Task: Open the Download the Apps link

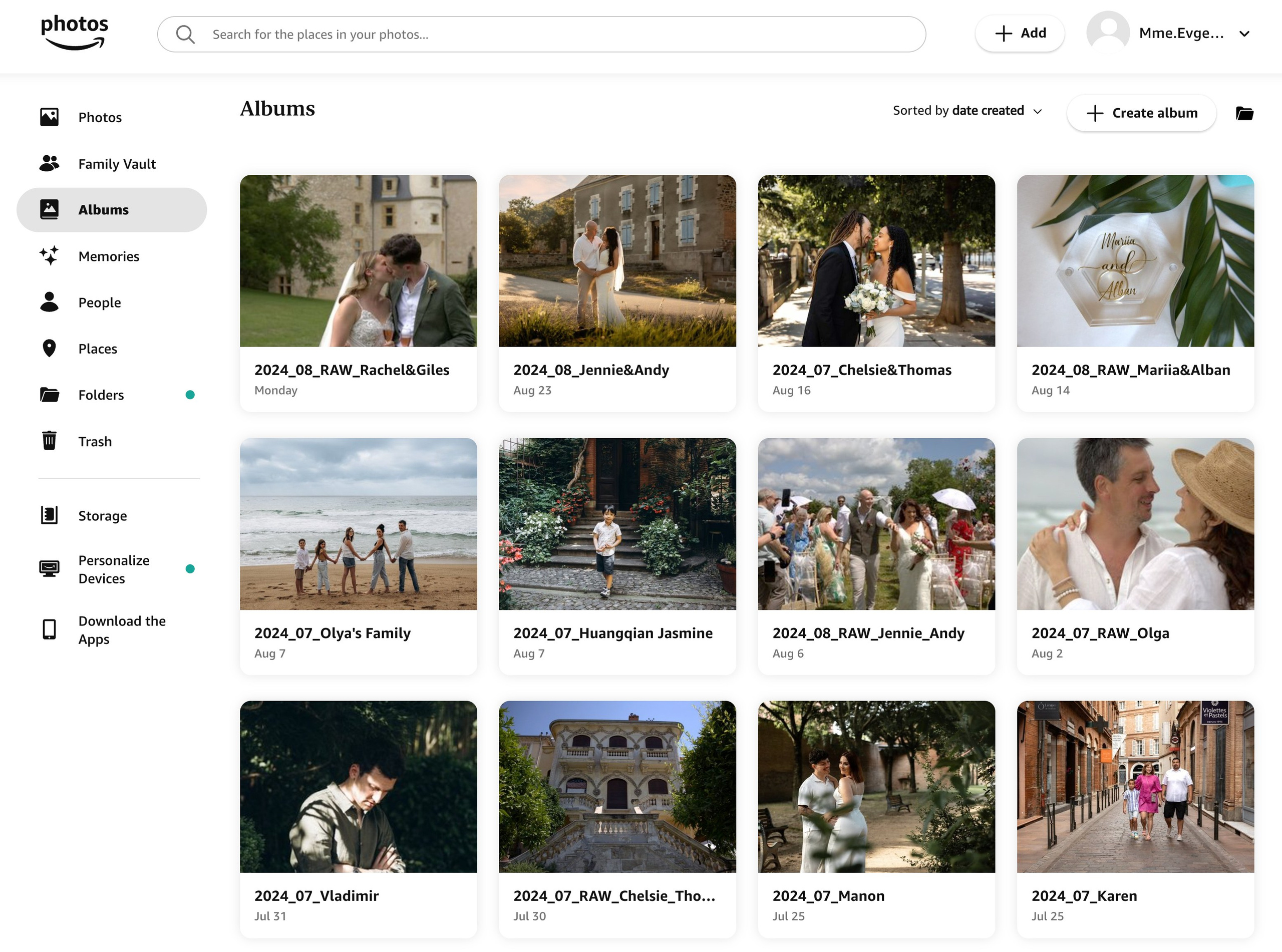Action: 122,629
